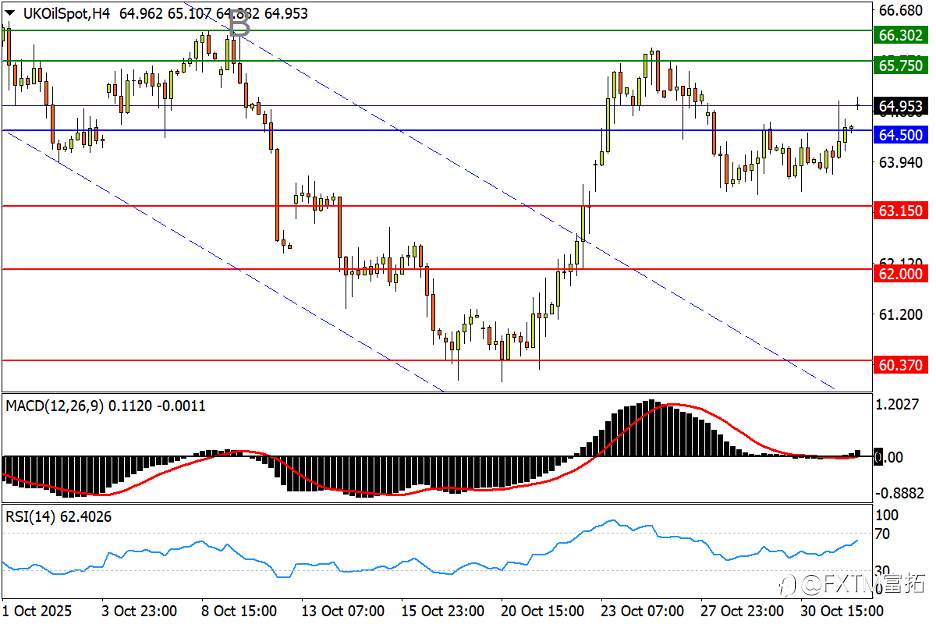Open the chart menu triangle beside UKOilSpot

(x=10, y=13)
